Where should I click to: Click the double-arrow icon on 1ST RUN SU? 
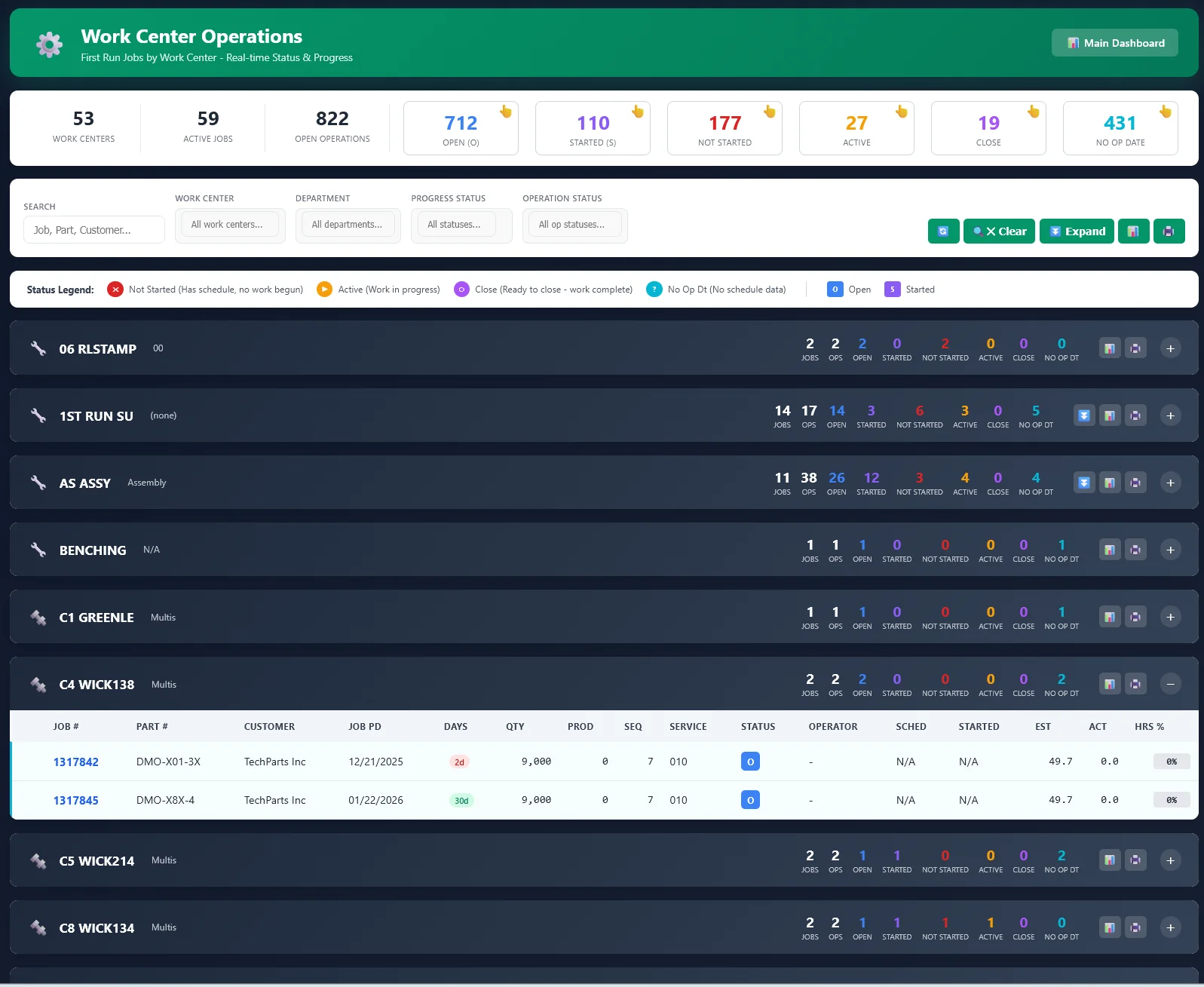1083,415
